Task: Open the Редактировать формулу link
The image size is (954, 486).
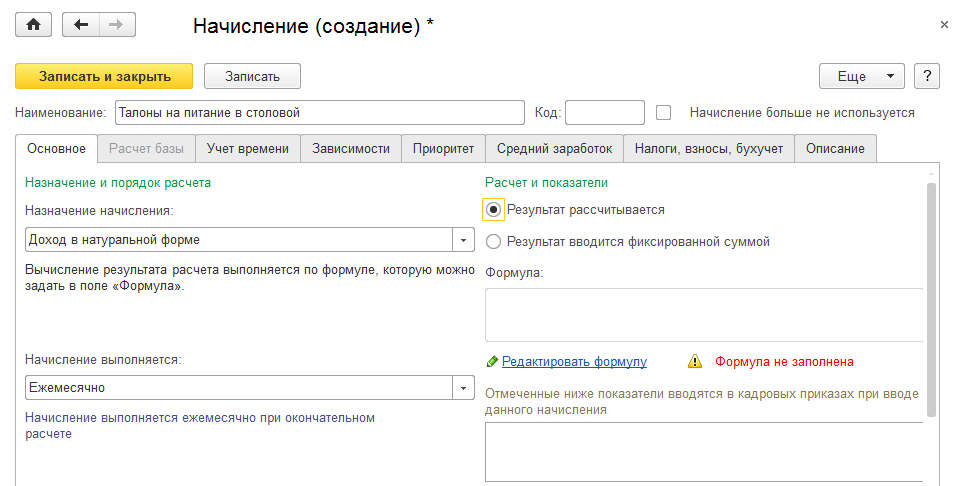Action: coord(574,361)
